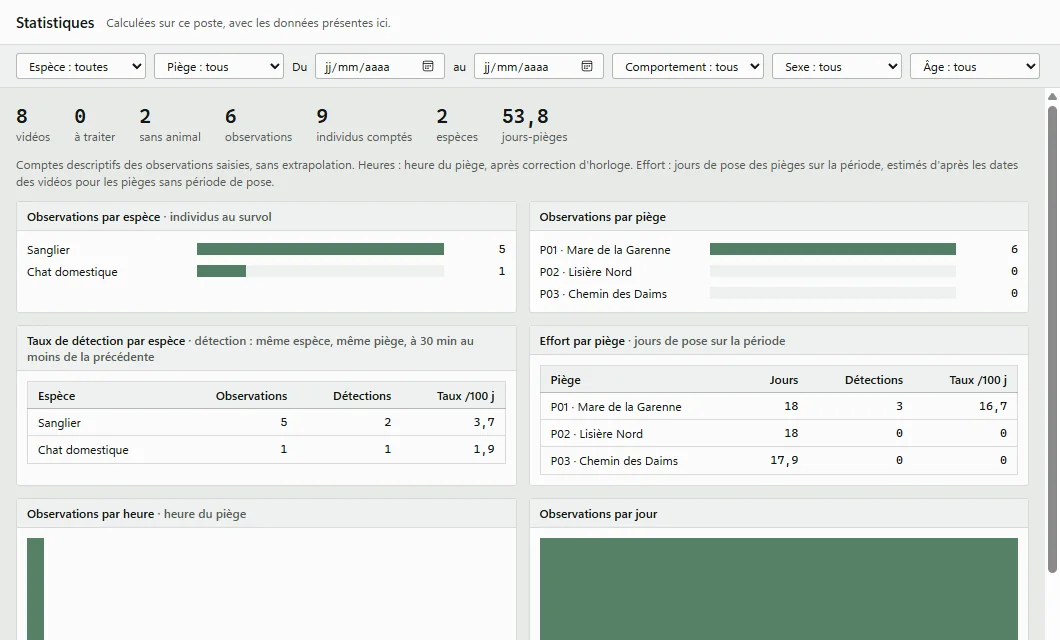Click 'P02 · Lisière Nord' in Observations par piège
The height and width of the screenshot is (640, 1060).
coord(585,272)
